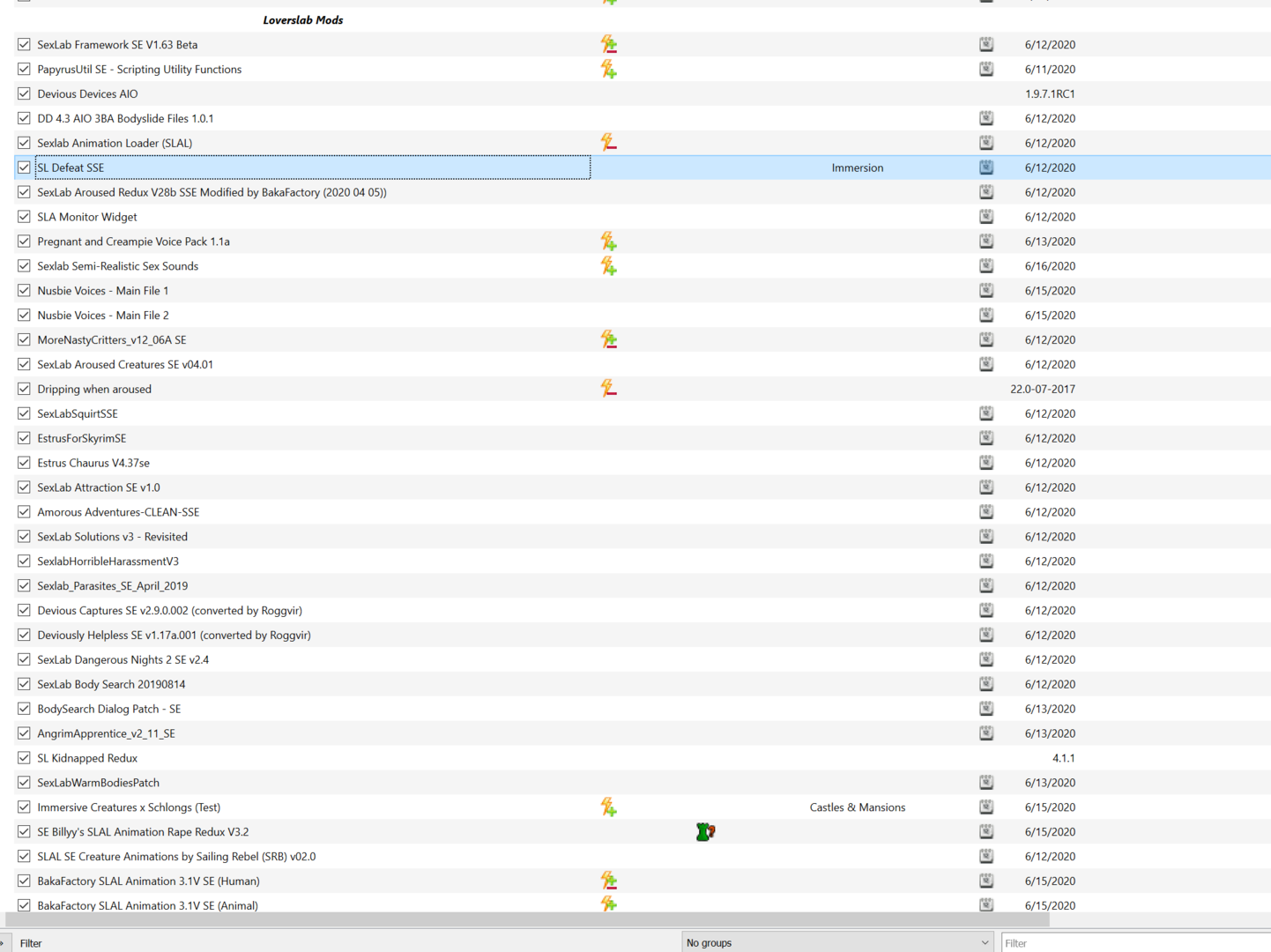Click conflict icon for Dripping when aroused
This screenshot has height=952, width=1271.
pyautogui.click(x=608, y=389)
